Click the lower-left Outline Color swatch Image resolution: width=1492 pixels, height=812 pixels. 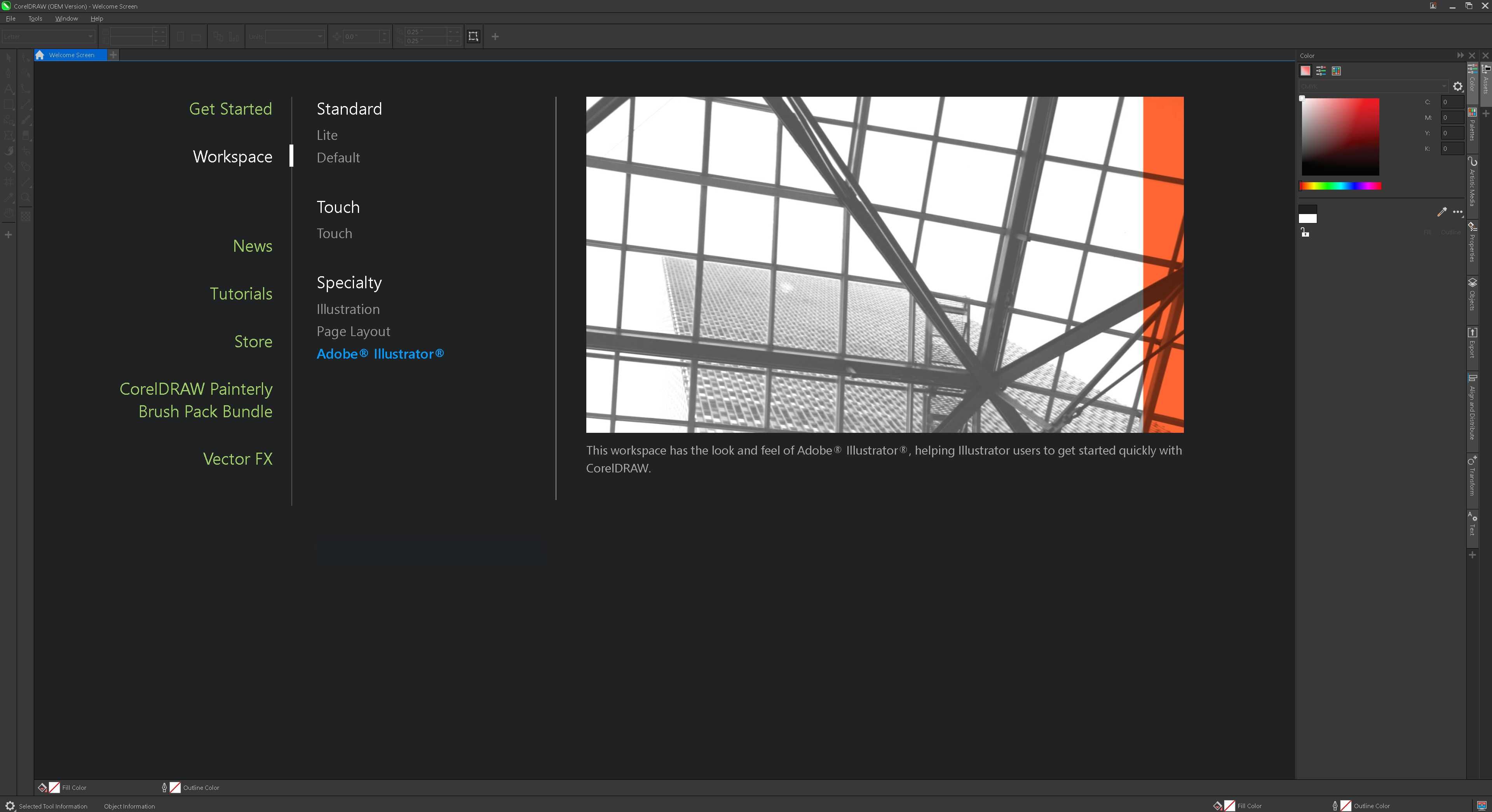(x=175, y=787)
